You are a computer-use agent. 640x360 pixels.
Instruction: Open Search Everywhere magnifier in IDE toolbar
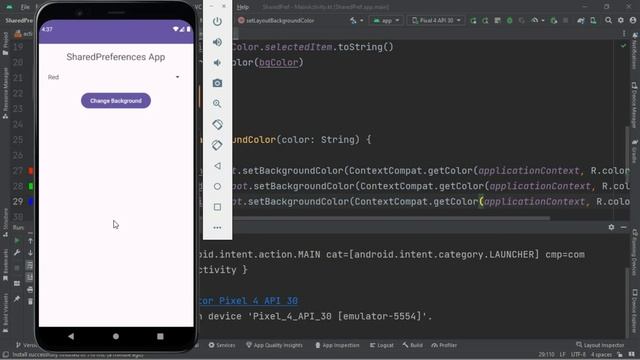click(x=608, y=20)
